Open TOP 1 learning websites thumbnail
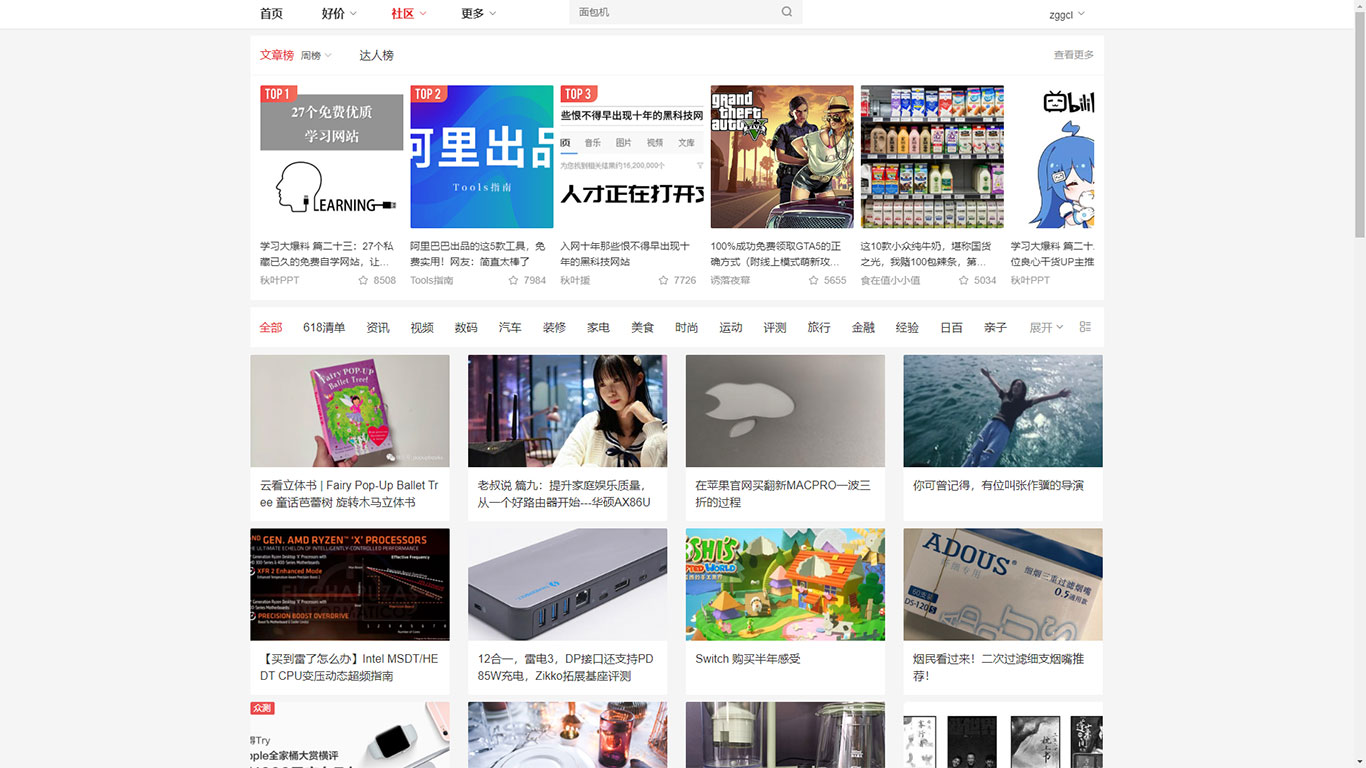 click(332, 157)
